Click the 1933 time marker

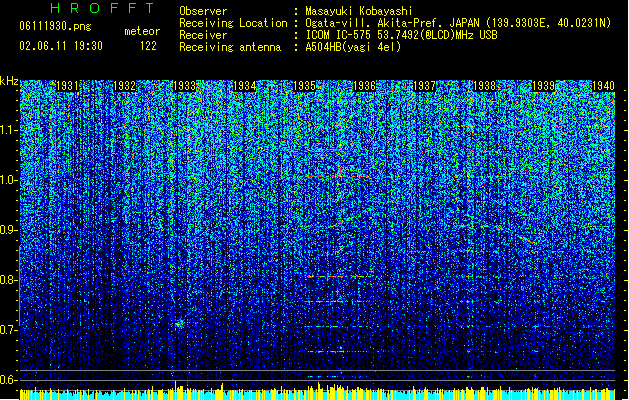185,86
